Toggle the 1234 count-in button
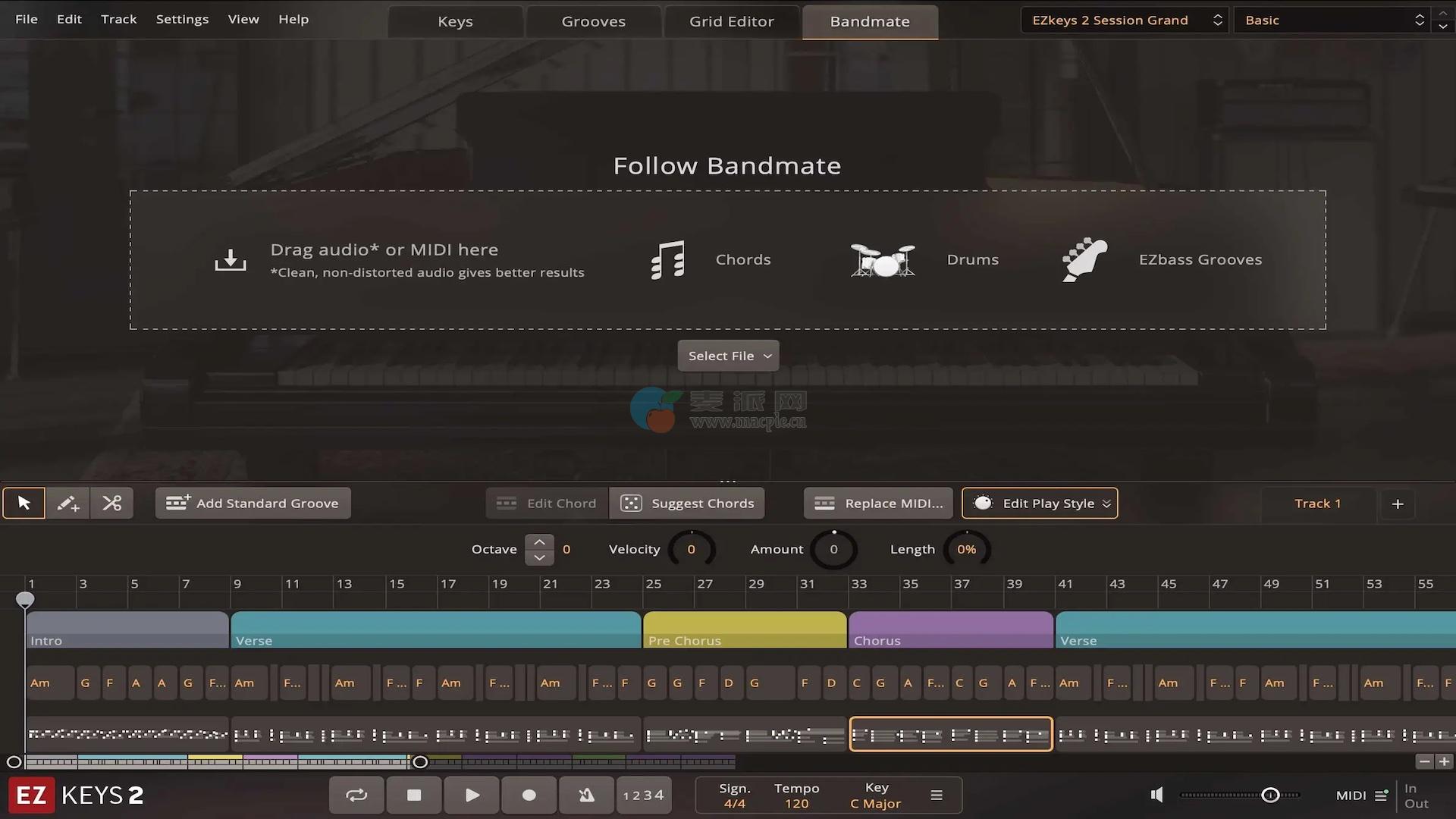 (x=643, y=795)
